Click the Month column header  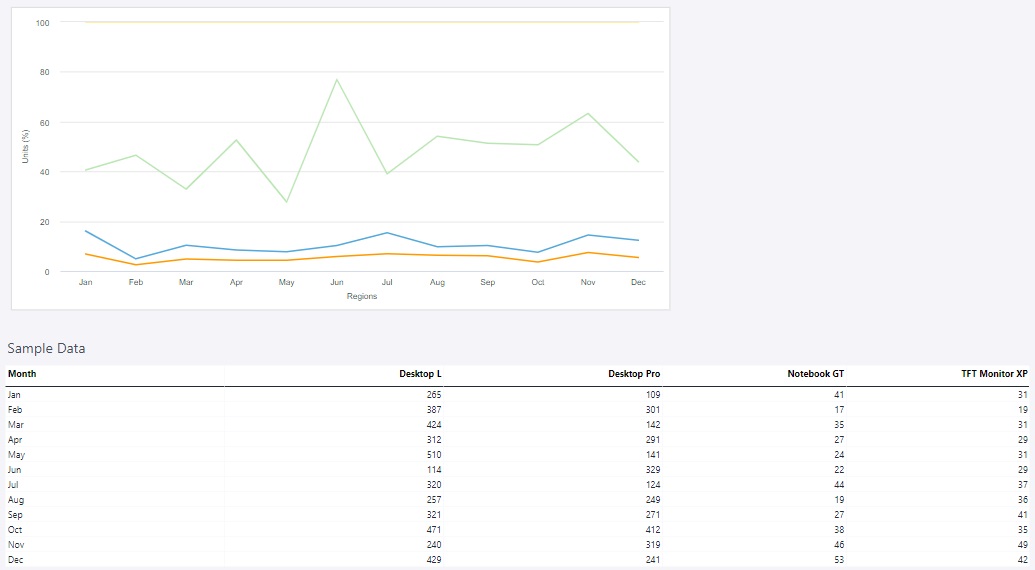[x=22, y=374]
